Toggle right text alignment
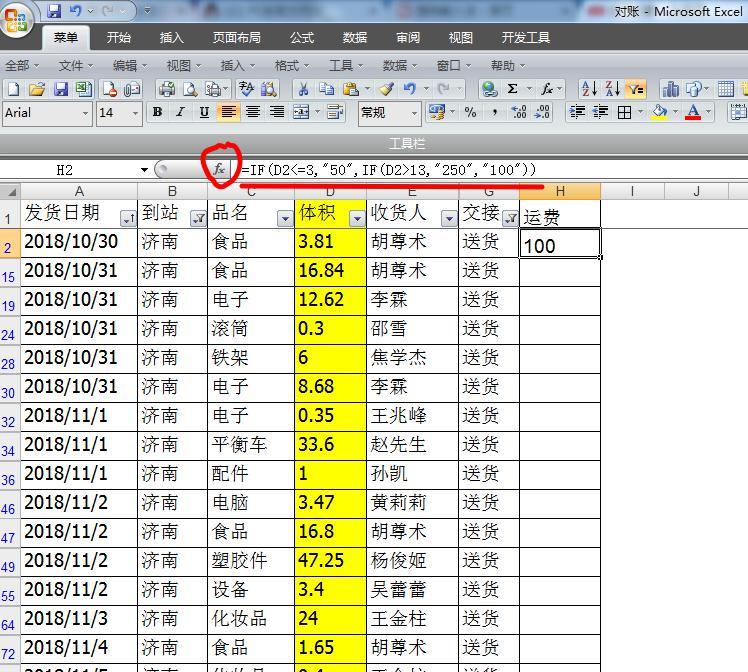 click(x=277, y=113)
